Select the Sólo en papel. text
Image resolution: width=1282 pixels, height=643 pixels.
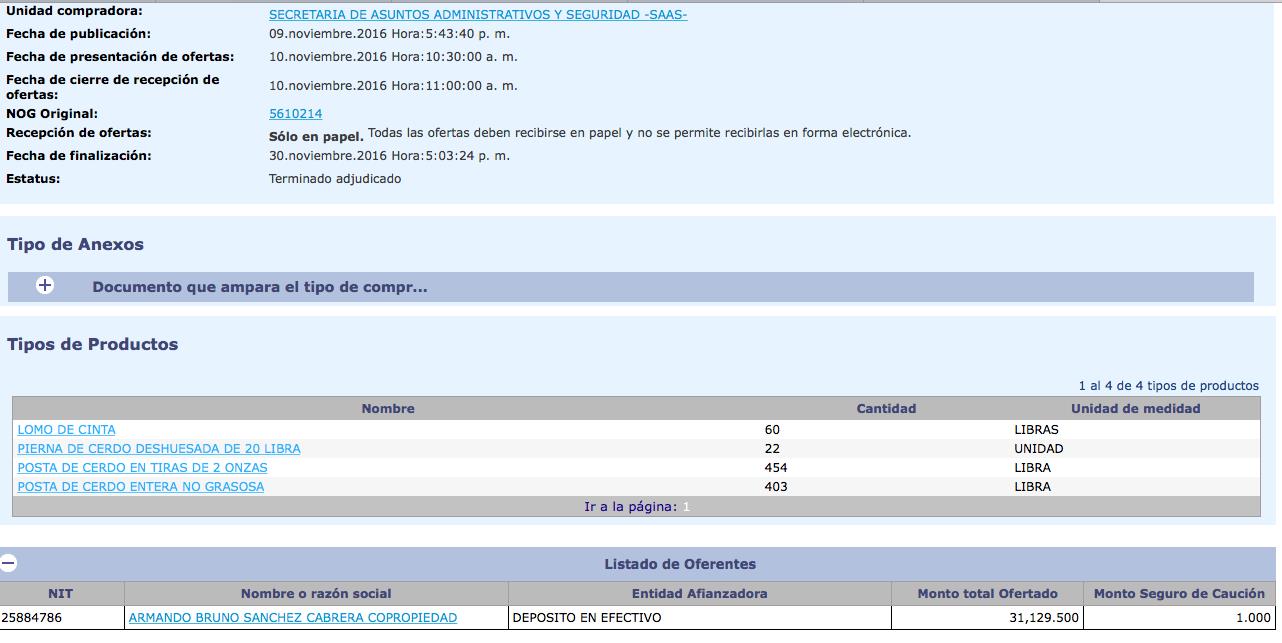pyautogui.click(x=316, y=137)
